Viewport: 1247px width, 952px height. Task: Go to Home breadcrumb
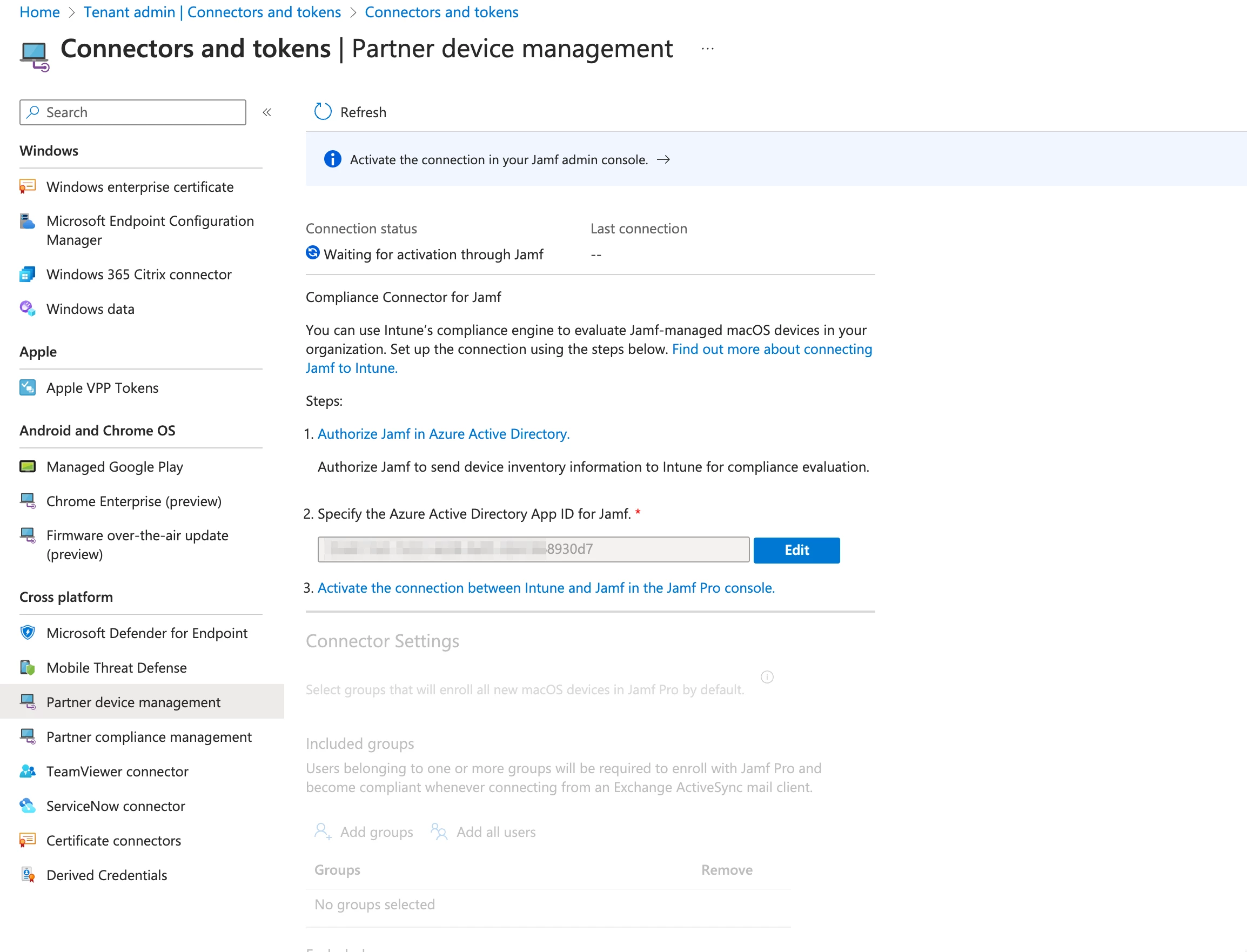click(39, 12)
